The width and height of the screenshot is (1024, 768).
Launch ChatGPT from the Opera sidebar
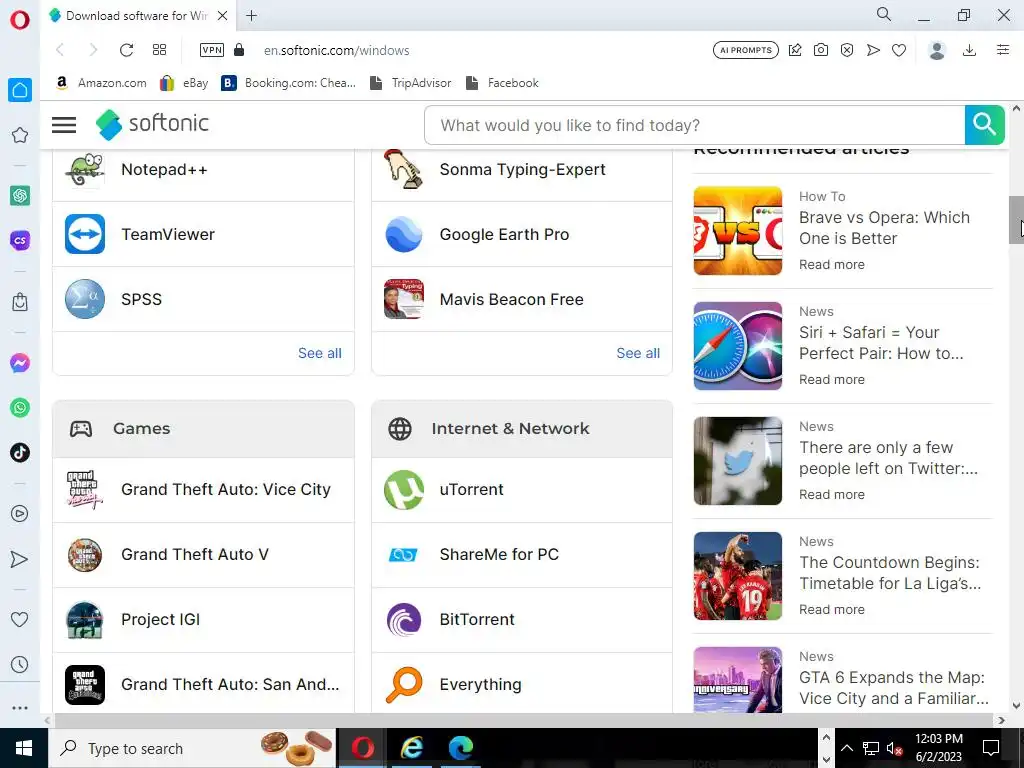(20, 195)
